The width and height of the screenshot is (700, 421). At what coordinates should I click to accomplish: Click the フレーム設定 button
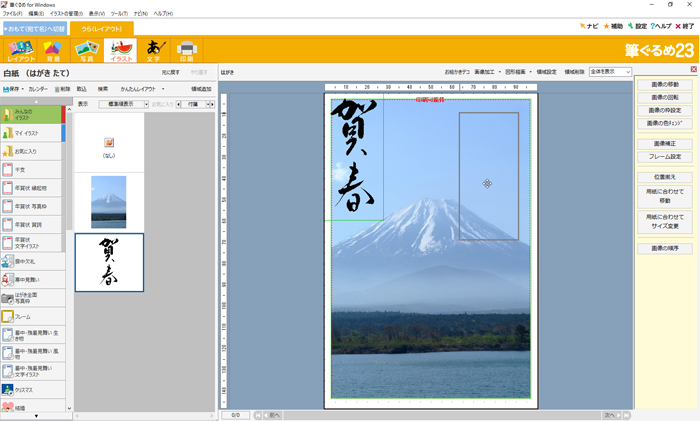(665, 157)
